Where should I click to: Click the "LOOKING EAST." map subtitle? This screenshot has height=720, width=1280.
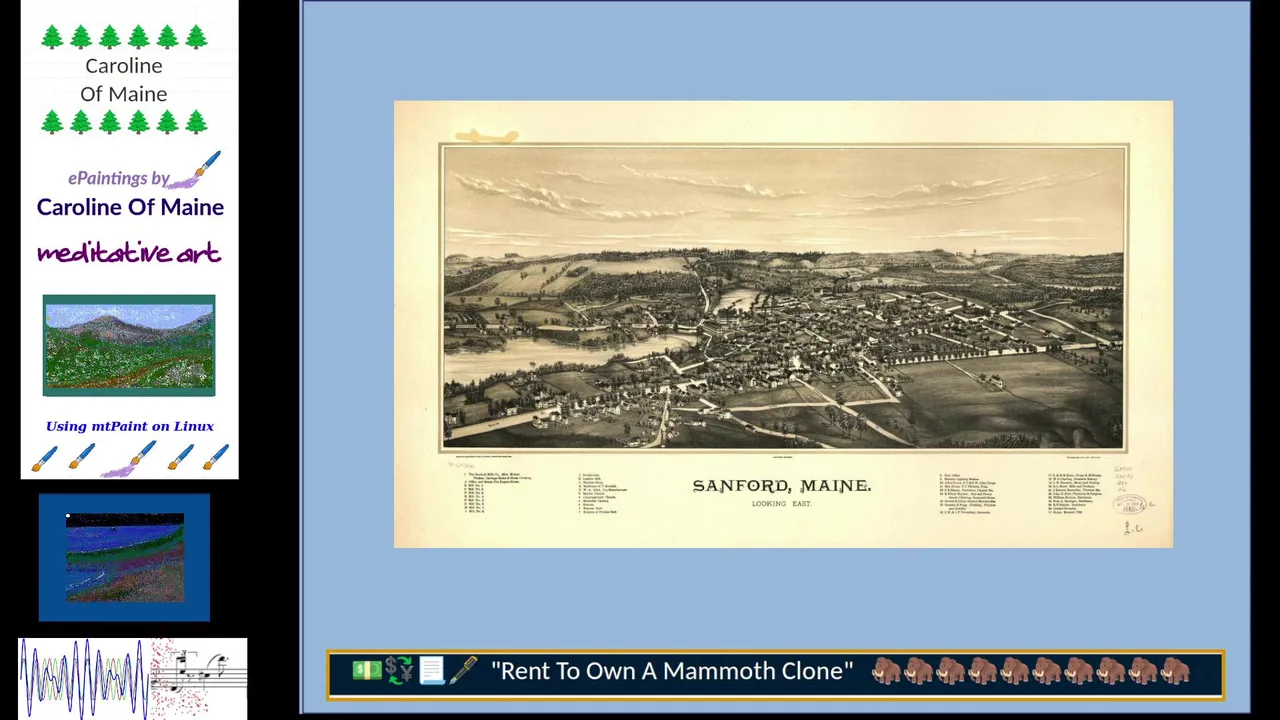(781, 504)
